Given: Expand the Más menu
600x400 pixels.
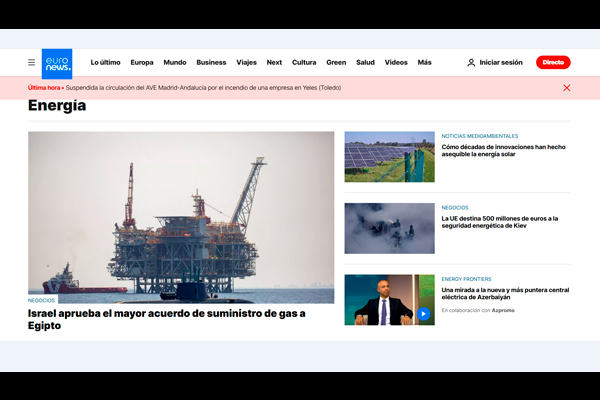Looking at the screenshot, I should (425, 62).
